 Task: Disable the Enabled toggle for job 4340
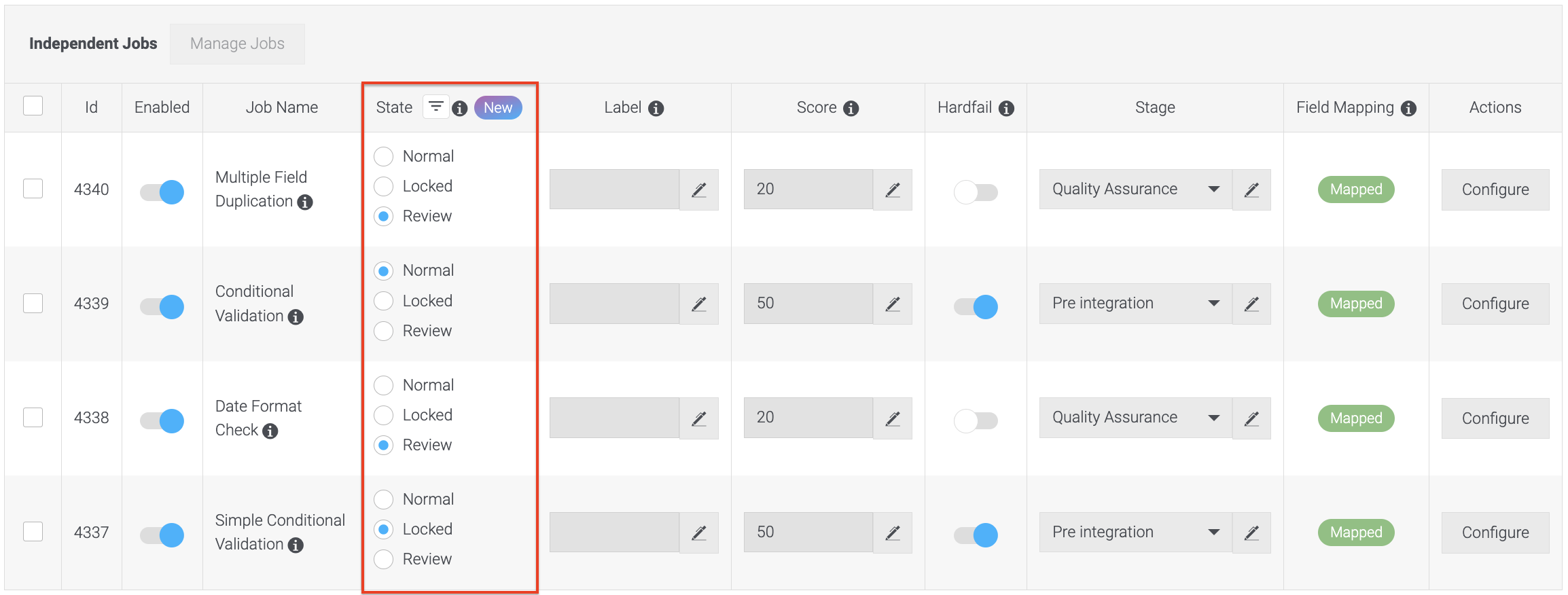coord(162,192)
